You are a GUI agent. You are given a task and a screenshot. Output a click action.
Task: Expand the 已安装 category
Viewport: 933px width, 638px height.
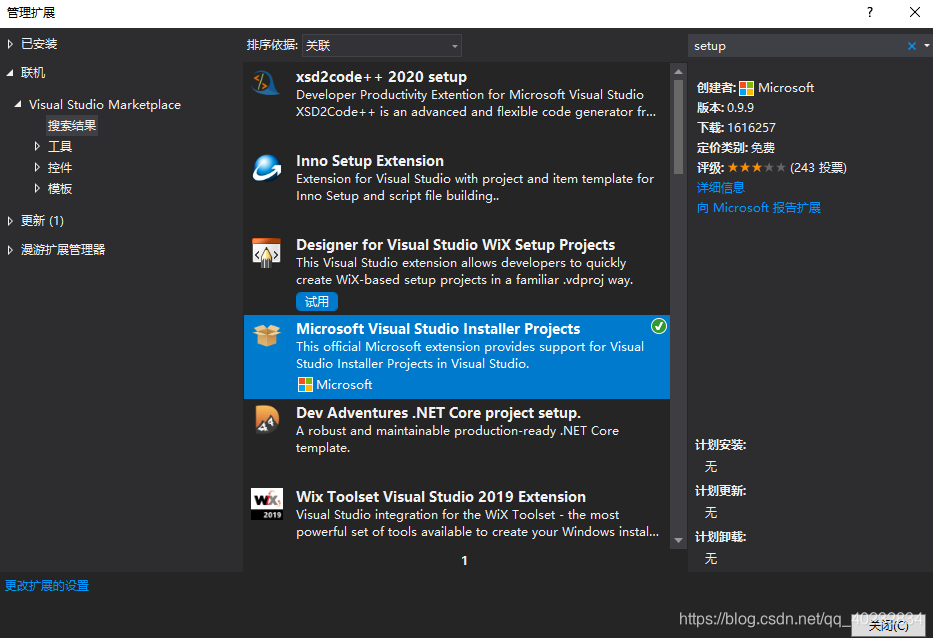[10, 44]
